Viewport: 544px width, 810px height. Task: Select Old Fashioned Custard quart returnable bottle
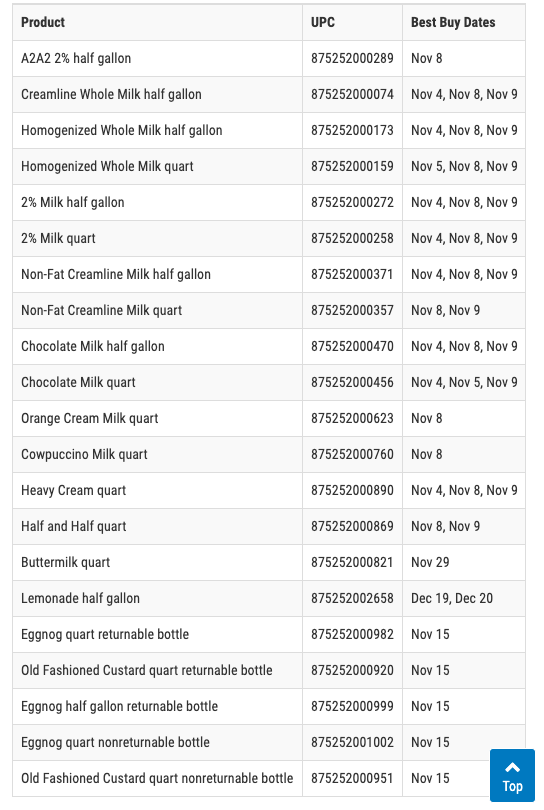pos(147,671)
